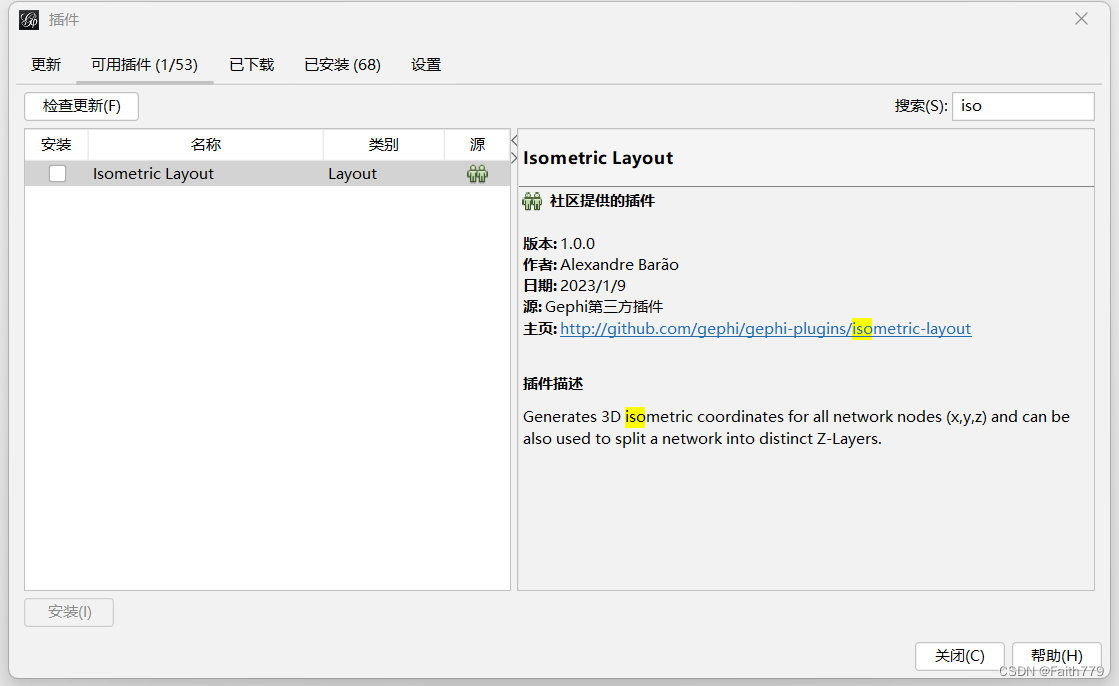Image resolution: width=1119 pixels, height=686 pixels.
Task: Collapse panel using the left splitter arrow
Action: [x=514, y=141]
